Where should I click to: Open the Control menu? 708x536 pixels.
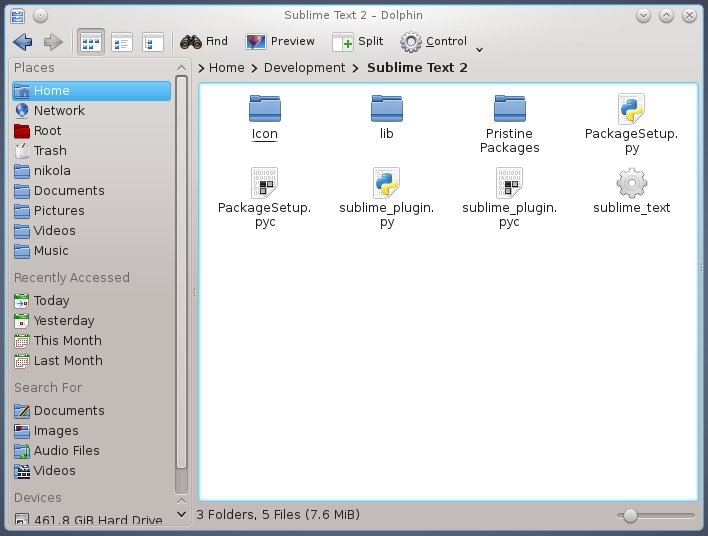click(x=433, y=42)
